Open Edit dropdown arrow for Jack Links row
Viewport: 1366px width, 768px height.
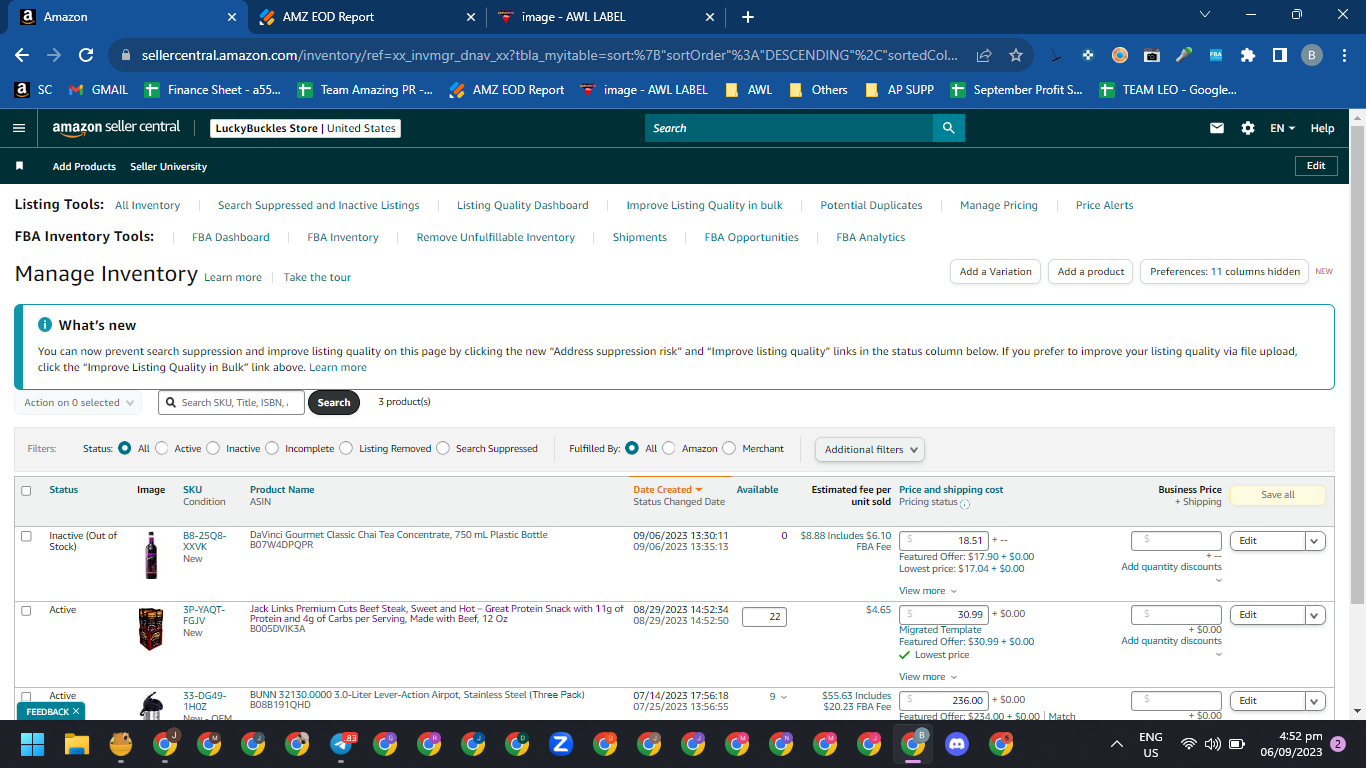point(1315,615)
